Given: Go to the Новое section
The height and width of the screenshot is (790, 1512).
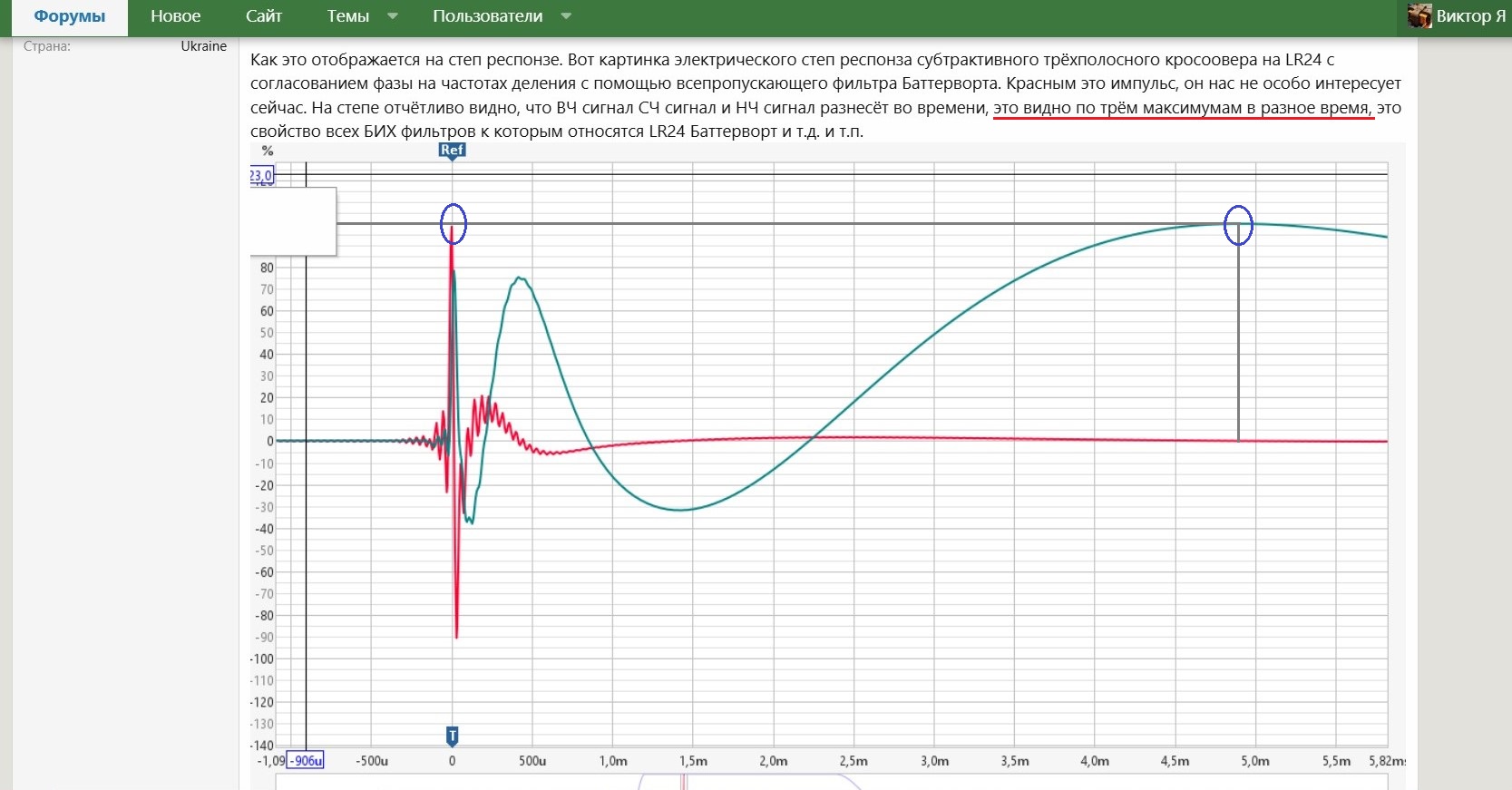Looking at the screenshot, I should [x=176, y=16].
